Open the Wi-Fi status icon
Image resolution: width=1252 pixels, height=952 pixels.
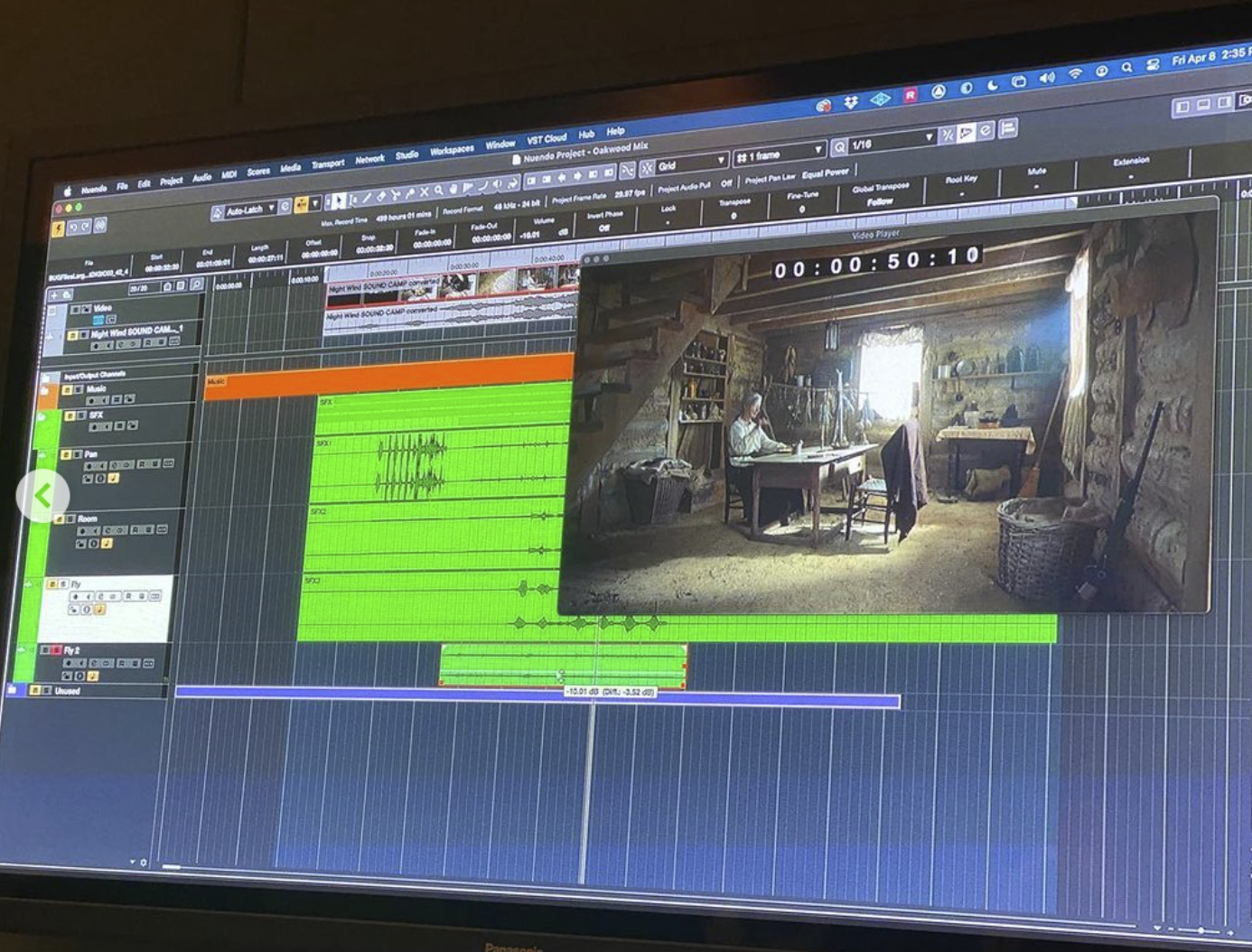[1075, 73]
